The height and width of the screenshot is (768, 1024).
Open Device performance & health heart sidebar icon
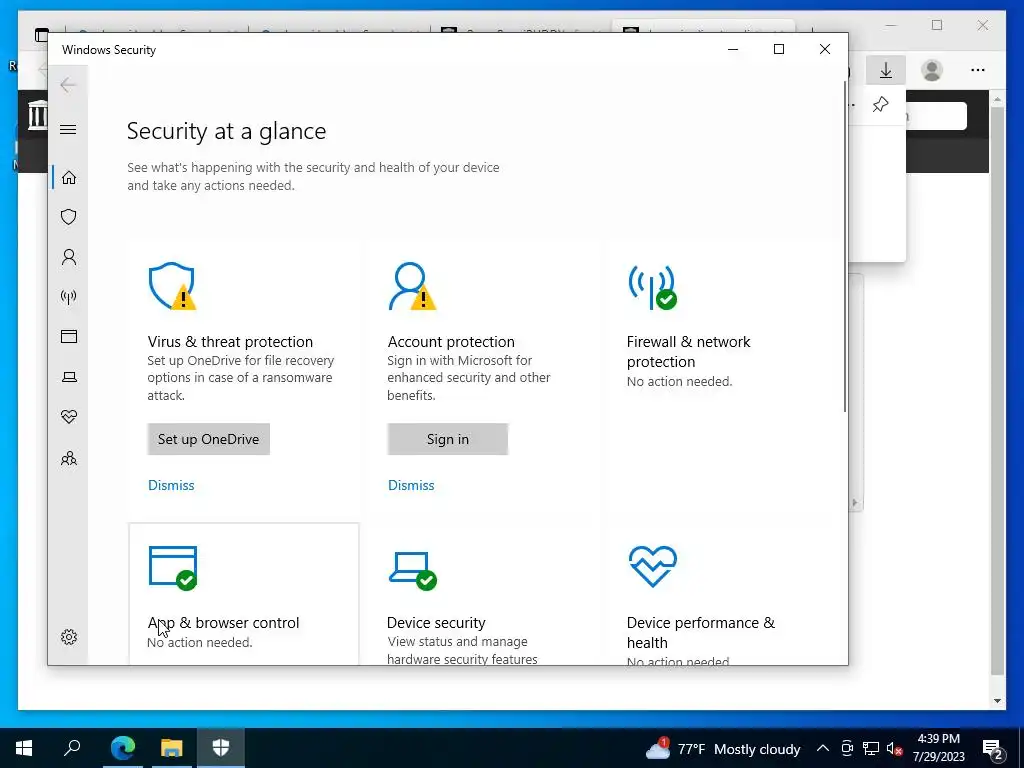point(69,417)
